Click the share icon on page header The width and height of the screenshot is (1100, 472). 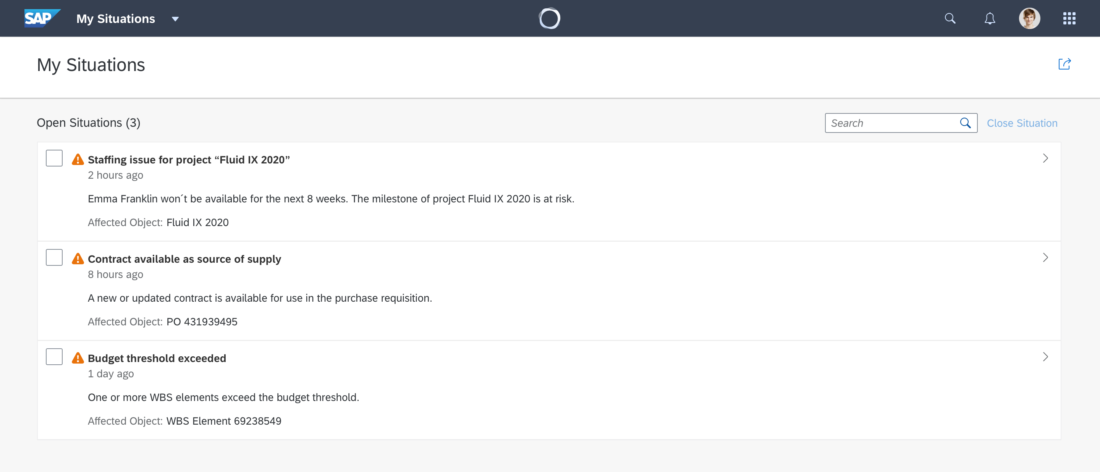[1064, 64]
